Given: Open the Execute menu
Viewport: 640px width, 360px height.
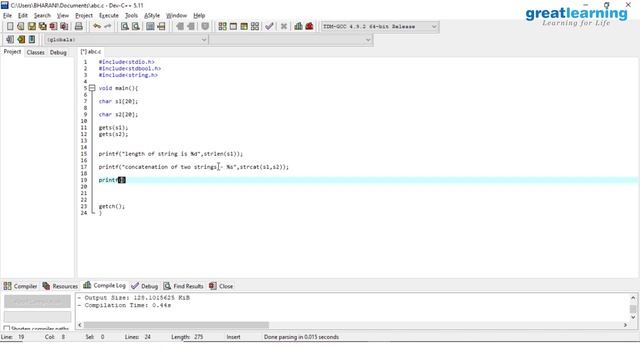Looking at the screenshot, I should 109,16.
